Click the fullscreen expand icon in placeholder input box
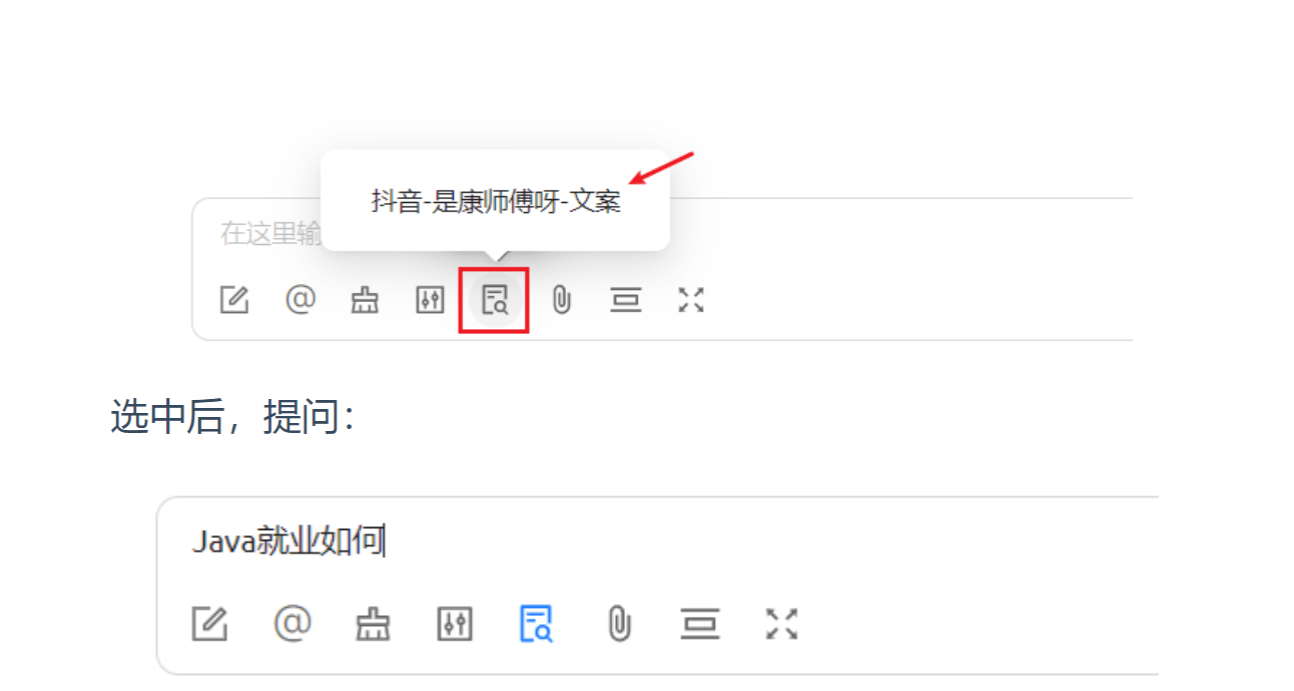Image resolution: width=1294 pixels, height=691 pixels. tap(691, 300)
